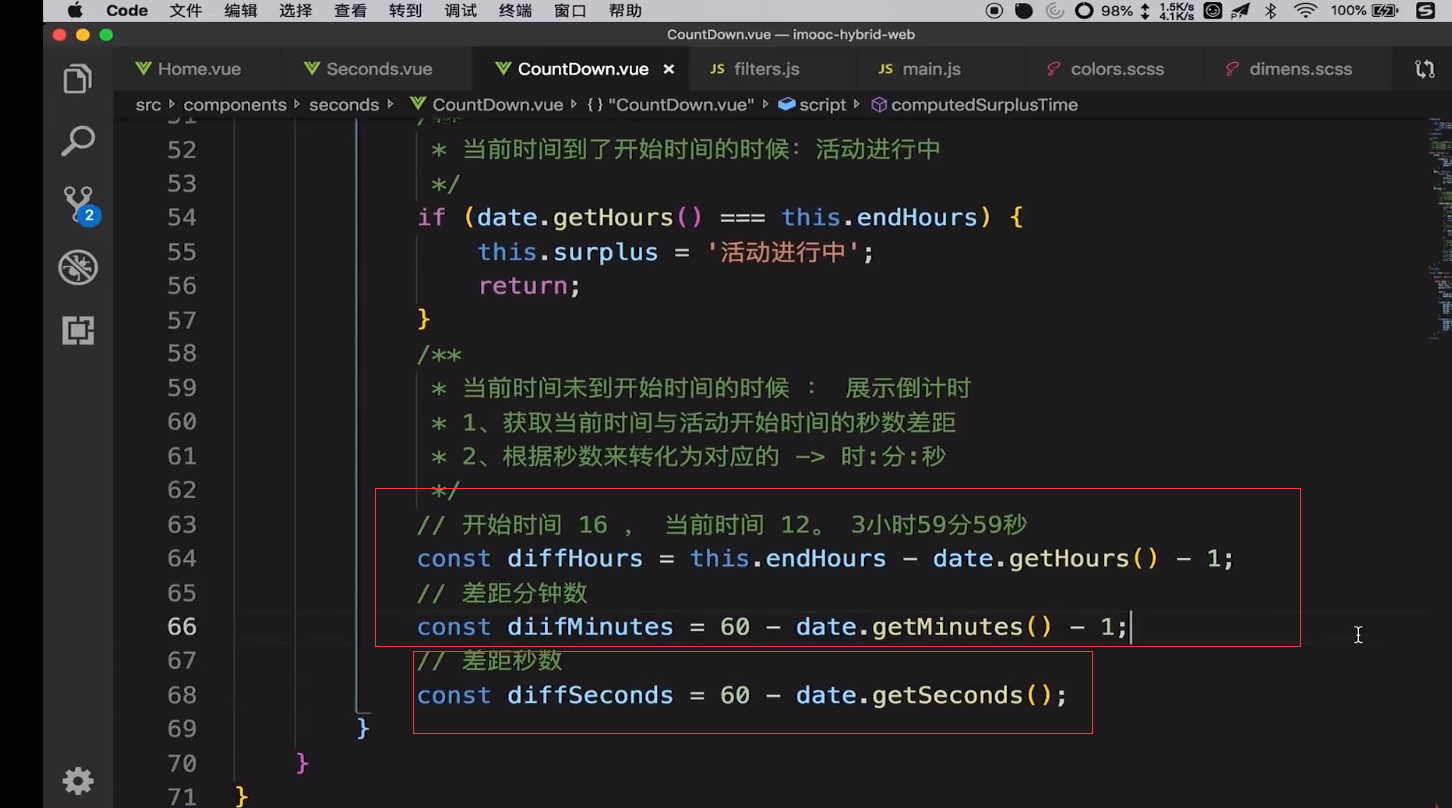
Task: Open the Debug view in activity bar
Action: pyautogui.click(x=78, y=267)
